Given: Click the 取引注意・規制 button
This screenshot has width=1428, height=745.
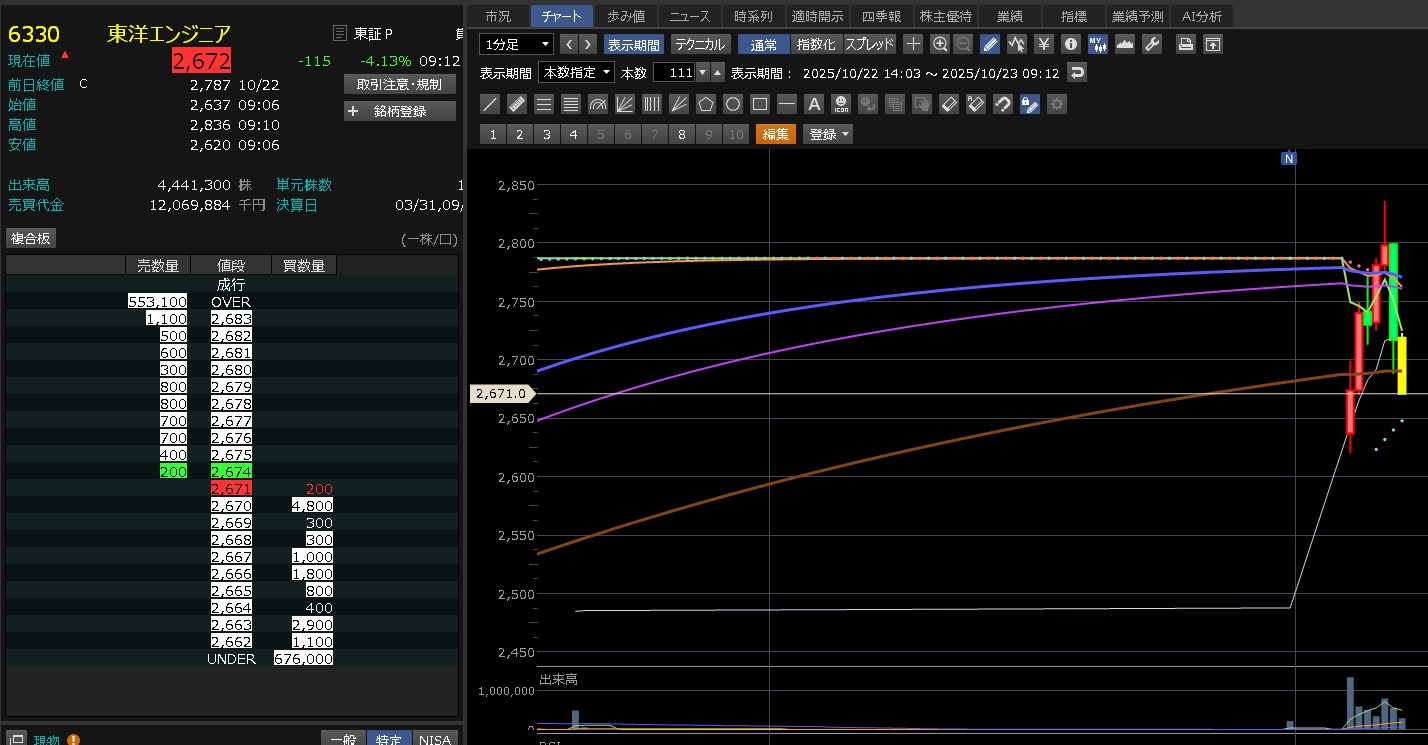Looking at the screenshot, I should [399, 84].
